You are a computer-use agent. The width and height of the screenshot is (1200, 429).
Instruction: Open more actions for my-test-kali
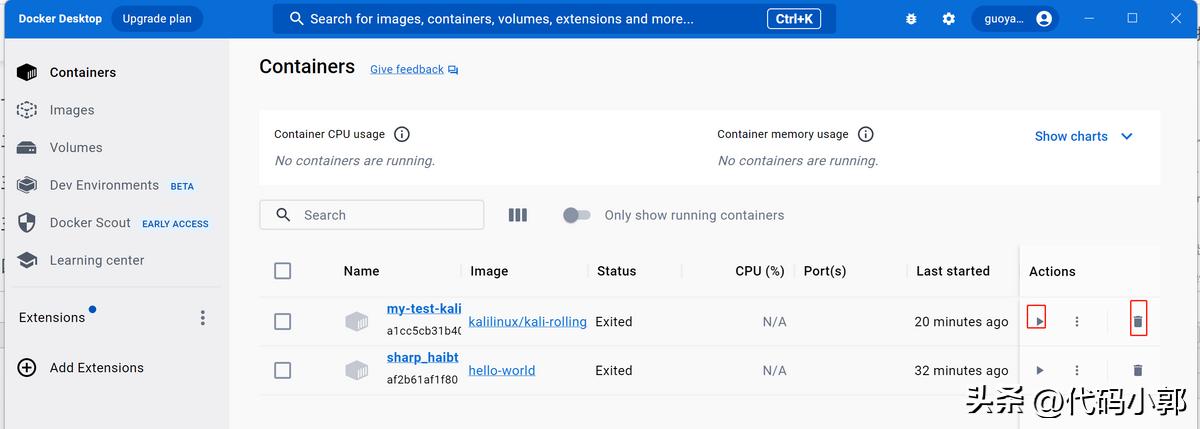[x=1077, y=321]
